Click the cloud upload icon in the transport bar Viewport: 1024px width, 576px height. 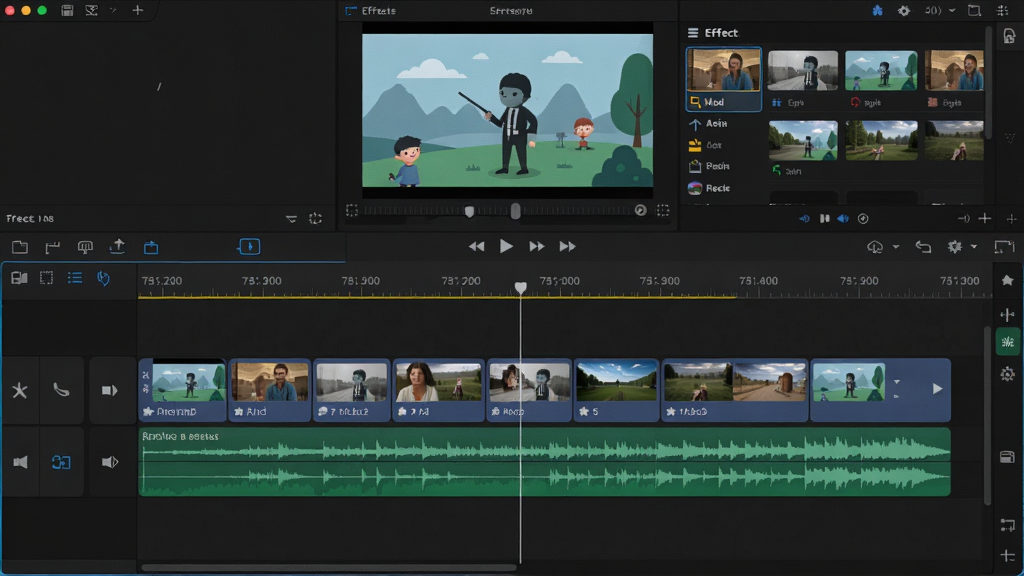click(875, 247)
